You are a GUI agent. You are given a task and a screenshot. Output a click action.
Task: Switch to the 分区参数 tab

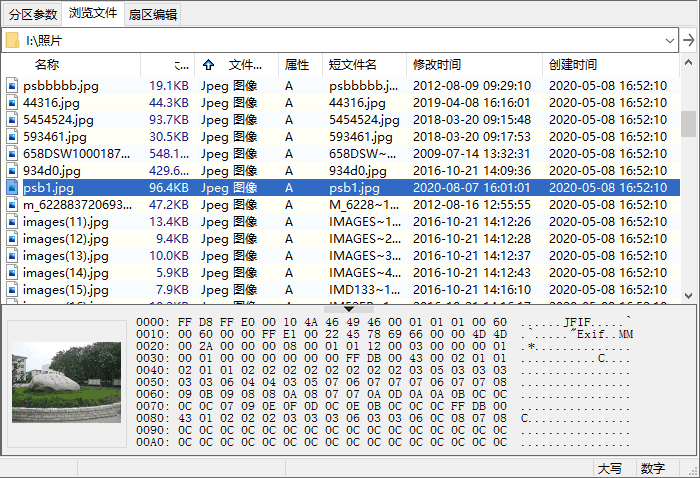point(33,14)
